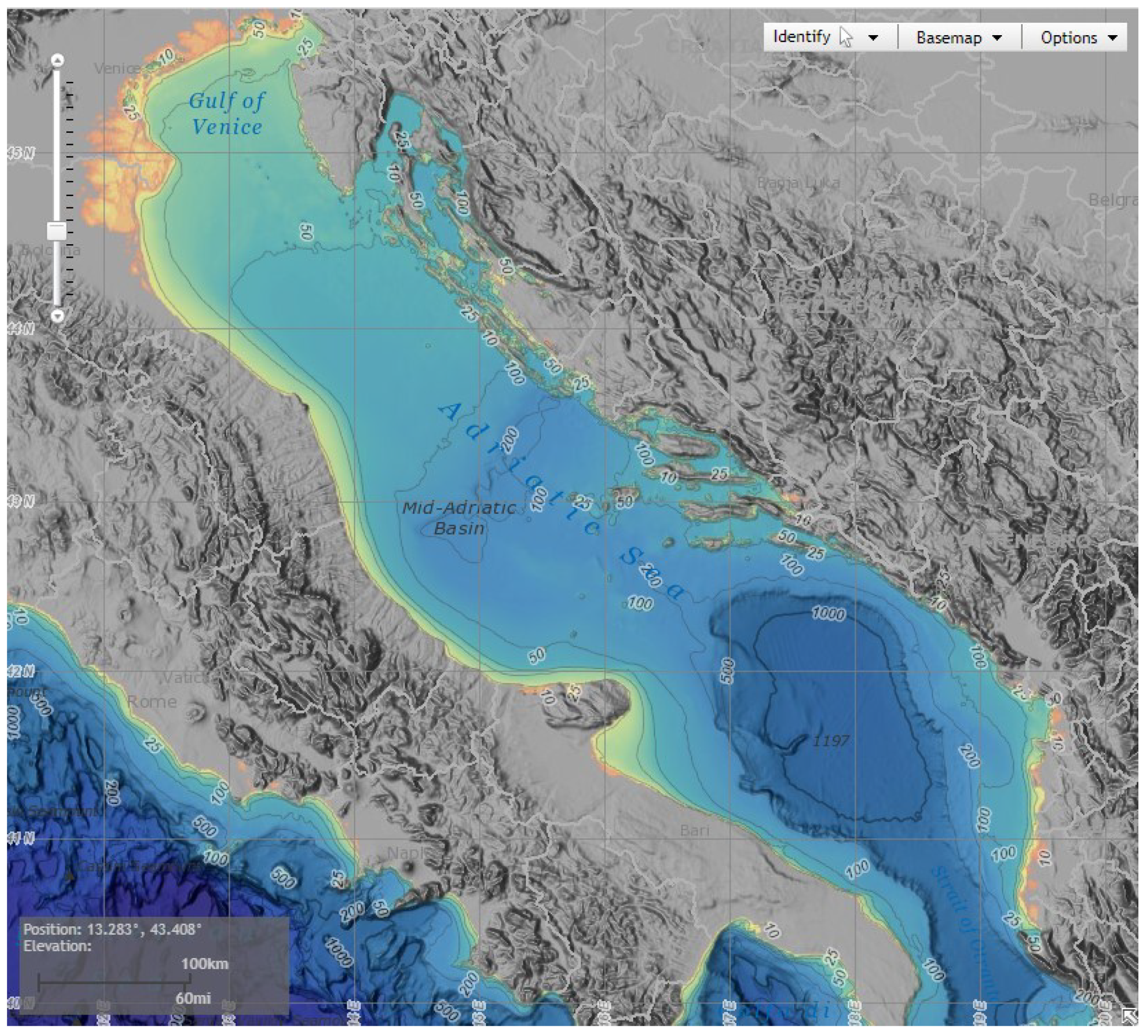Click the Gulf of Venice label
Image resolution: width=1148 pixels, height=1036 pixels.
227,113
